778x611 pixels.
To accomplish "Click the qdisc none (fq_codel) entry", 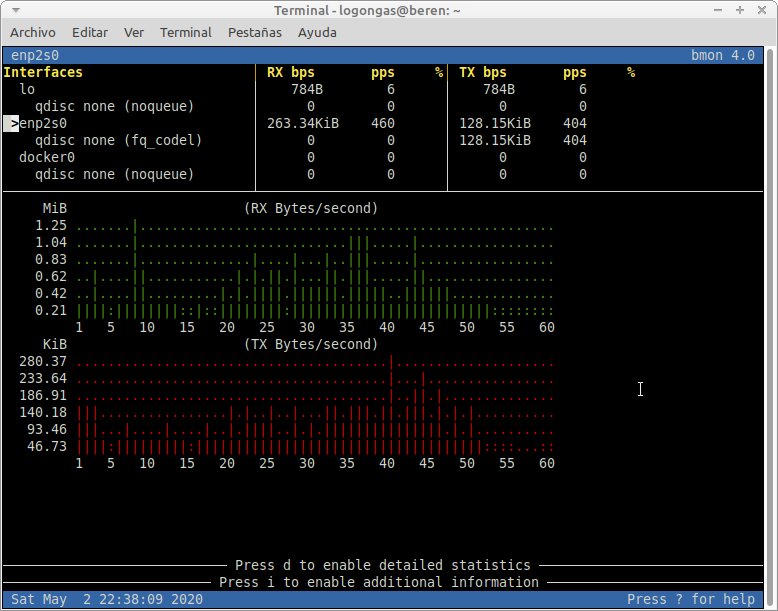I will (x=118, y=140).
